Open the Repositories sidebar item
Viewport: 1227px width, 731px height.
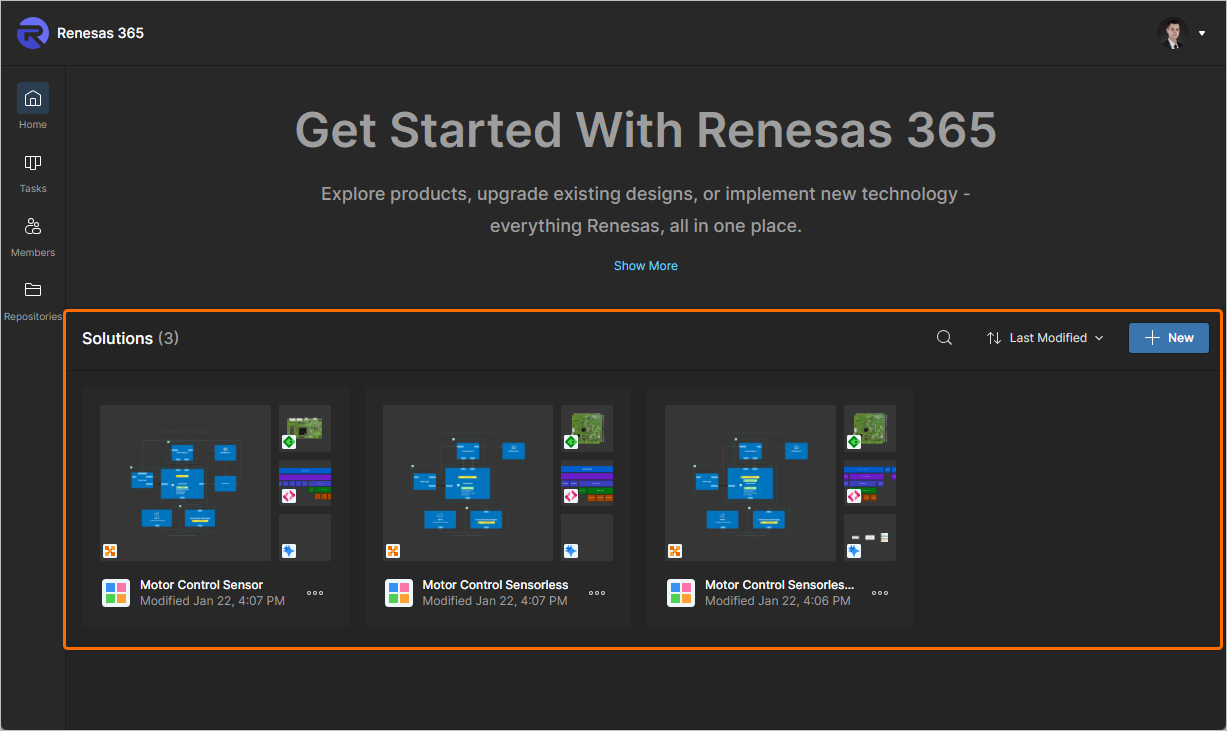tap(33, 300)
